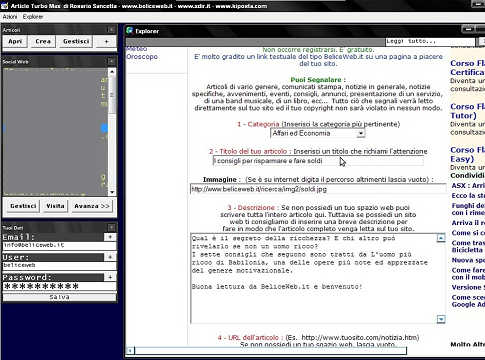This screenshot has width=485, height=360.
Task: Click the description text area down arrow
Action: pos(441,319)
